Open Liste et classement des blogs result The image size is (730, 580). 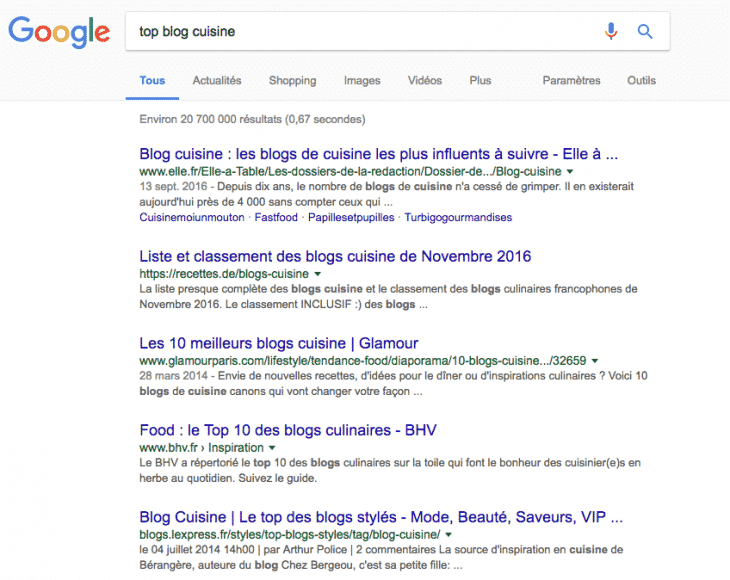click(x=335, y=257)
